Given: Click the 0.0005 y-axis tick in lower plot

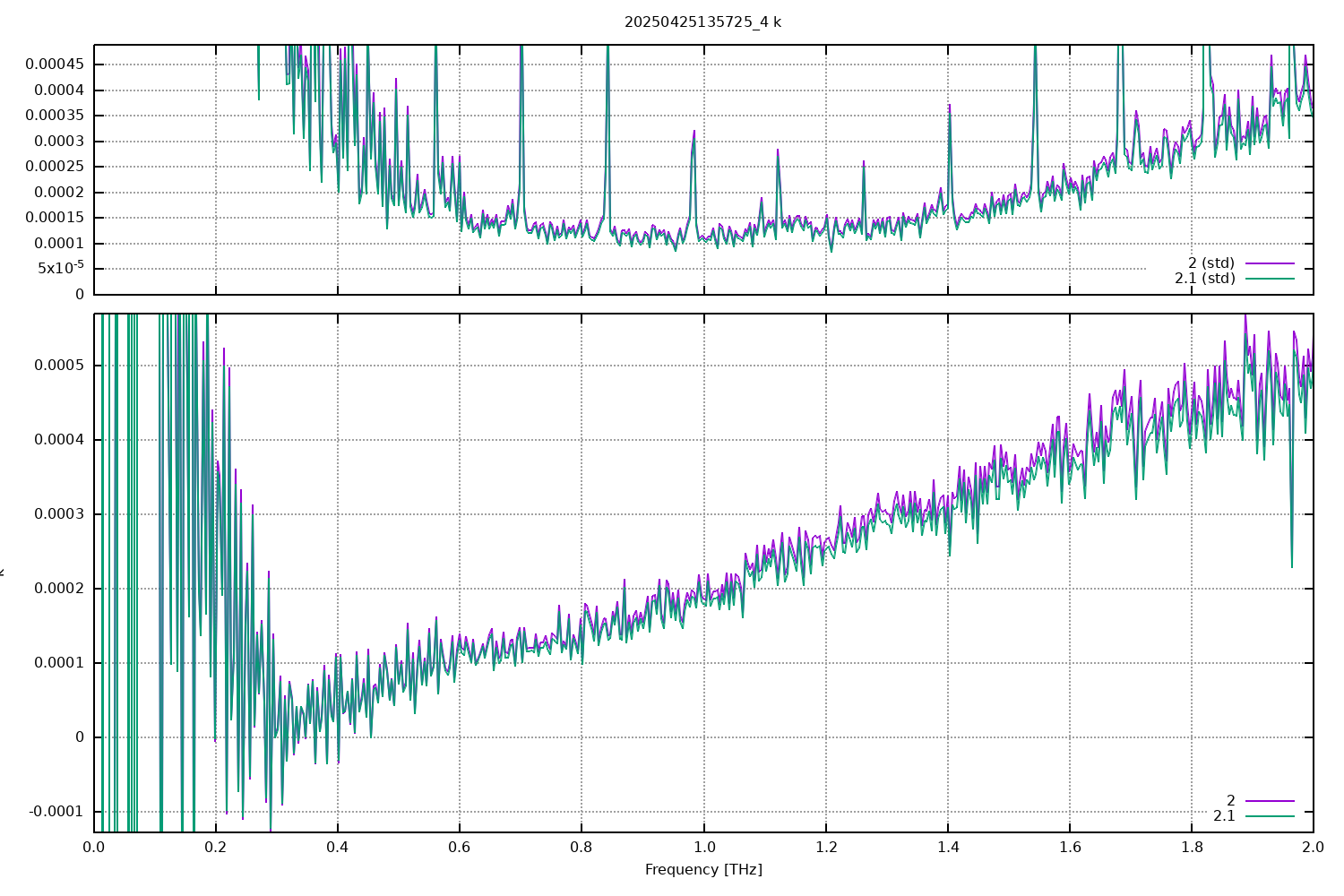Looking at the screenshot, I should (59, 366).
